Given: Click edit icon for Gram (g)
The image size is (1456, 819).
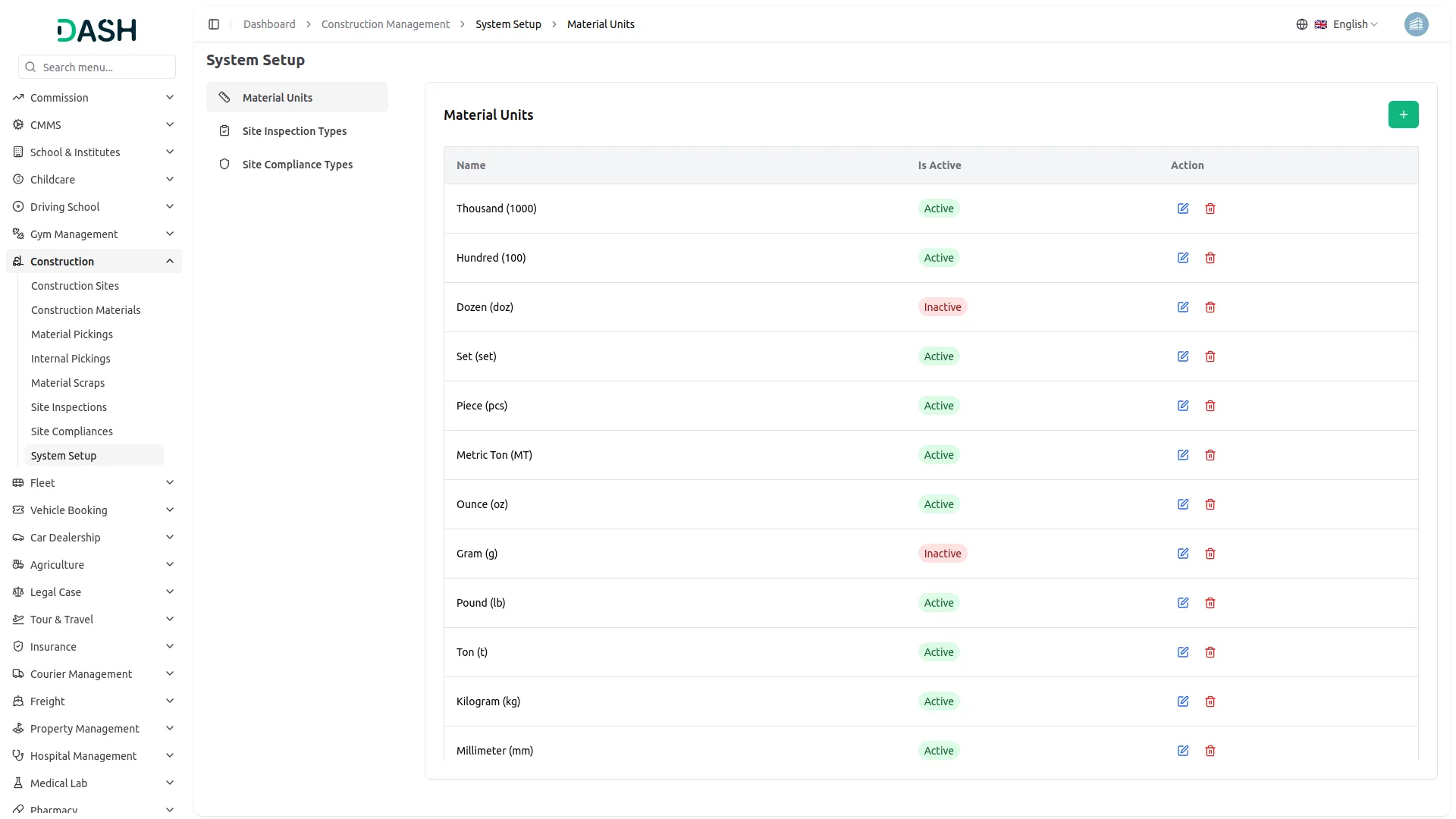Looking at the screenshot, I should [1182, 554].
